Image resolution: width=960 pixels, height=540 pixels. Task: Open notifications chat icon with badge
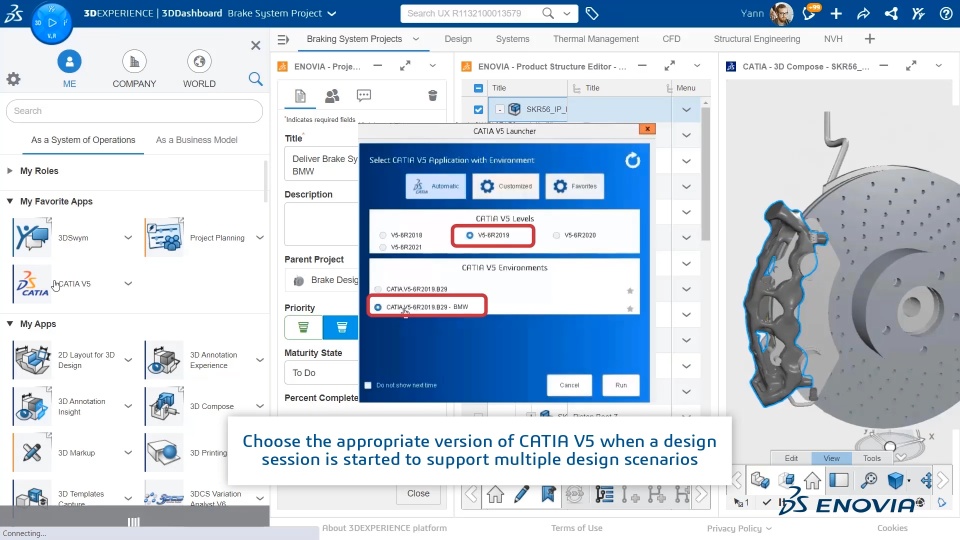810,13
